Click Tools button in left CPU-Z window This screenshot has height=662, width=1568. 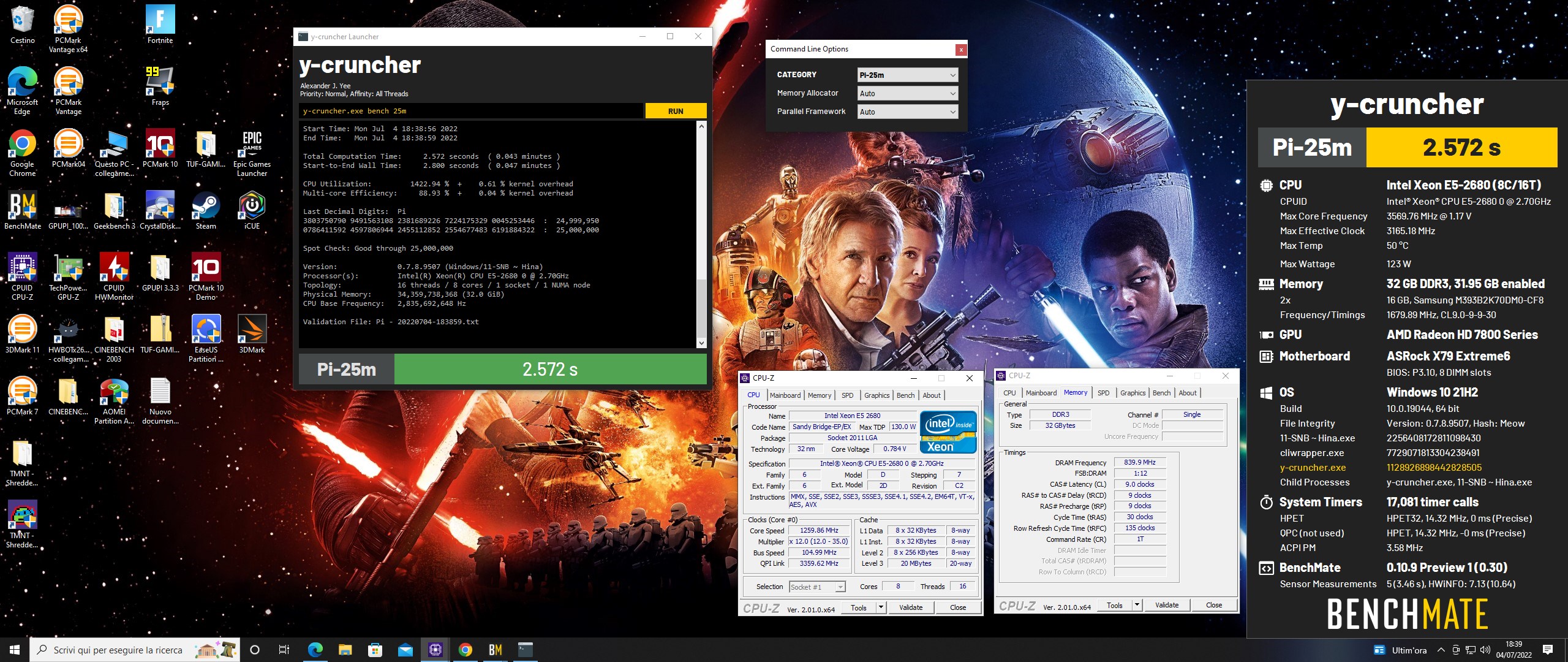click(858, 607)
